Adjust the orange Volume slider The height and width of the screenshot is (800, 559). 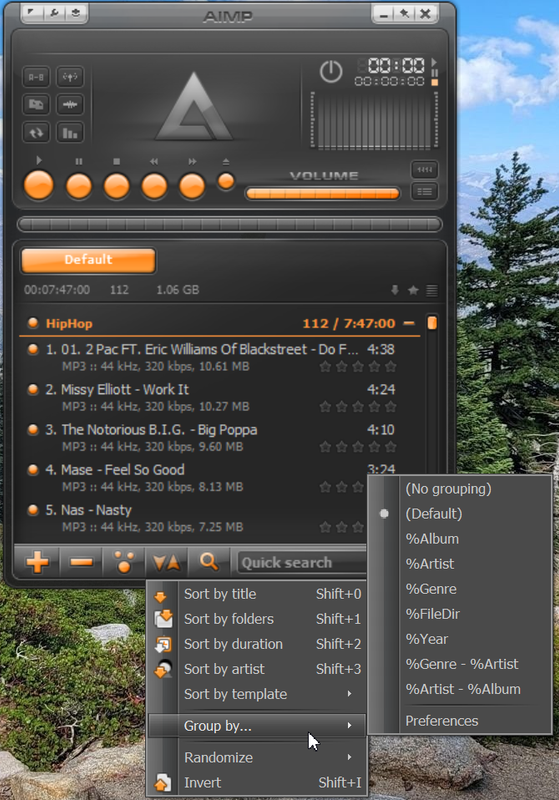(x=322, y=193)
